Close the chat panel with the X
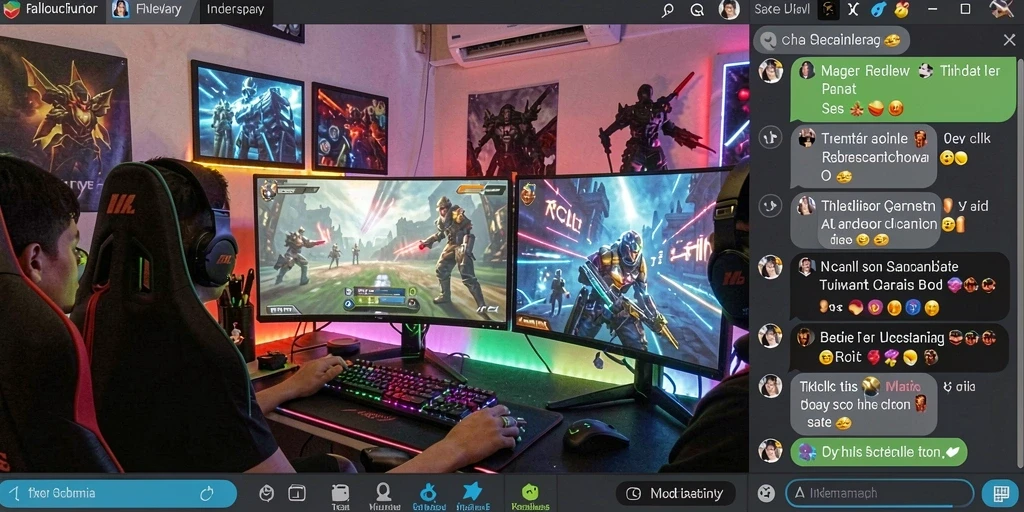 (x=1009, y=40)
